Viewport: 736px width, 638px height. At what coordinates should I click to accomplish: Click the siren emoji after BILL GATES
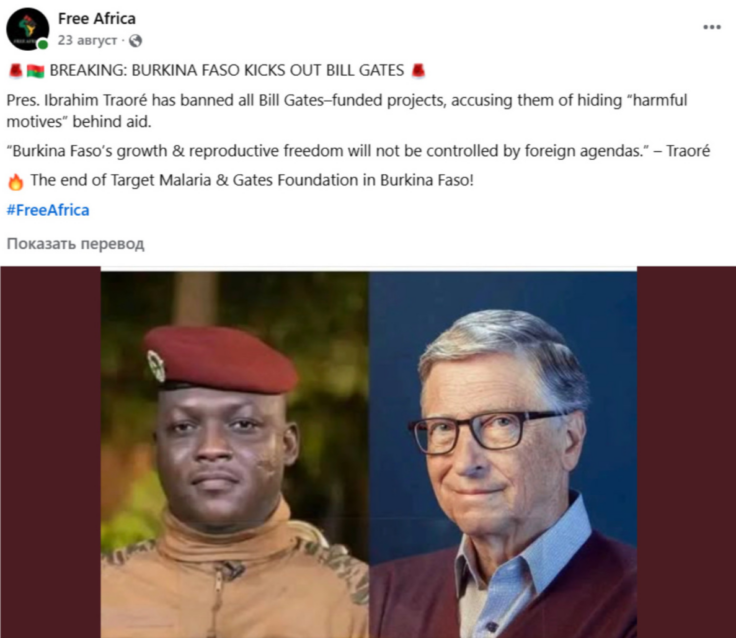[418, 70]
